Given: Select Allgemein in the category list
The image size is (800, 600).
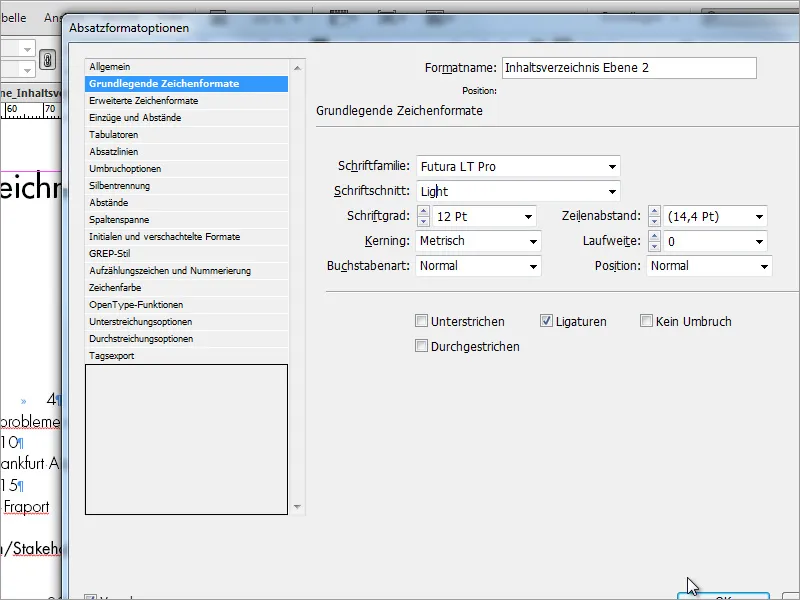Looking at the screenshot, I should [x=186, y=67].
